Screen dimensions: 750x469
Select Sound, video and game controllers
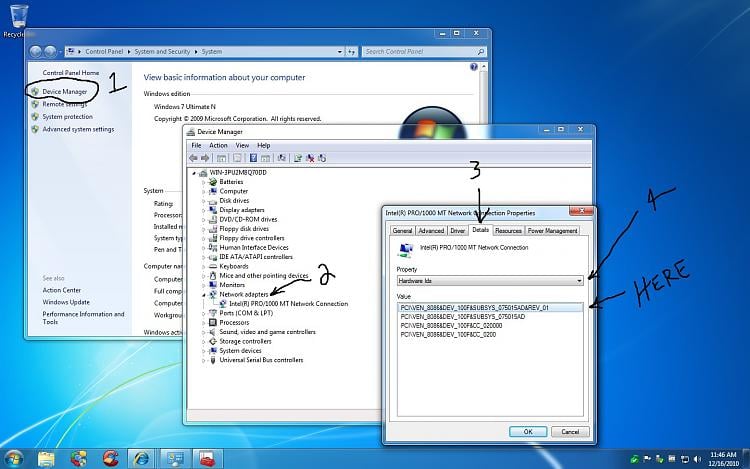[x=267, y=332]
